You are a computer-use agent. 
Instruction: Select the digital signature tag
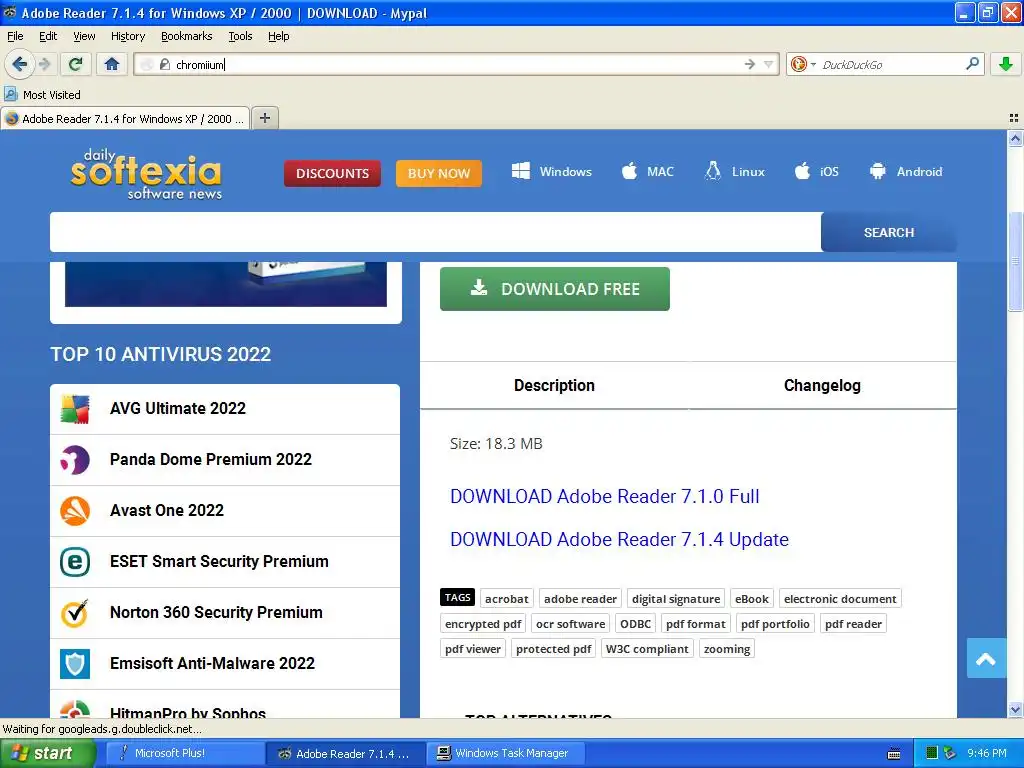pos(676,598)
